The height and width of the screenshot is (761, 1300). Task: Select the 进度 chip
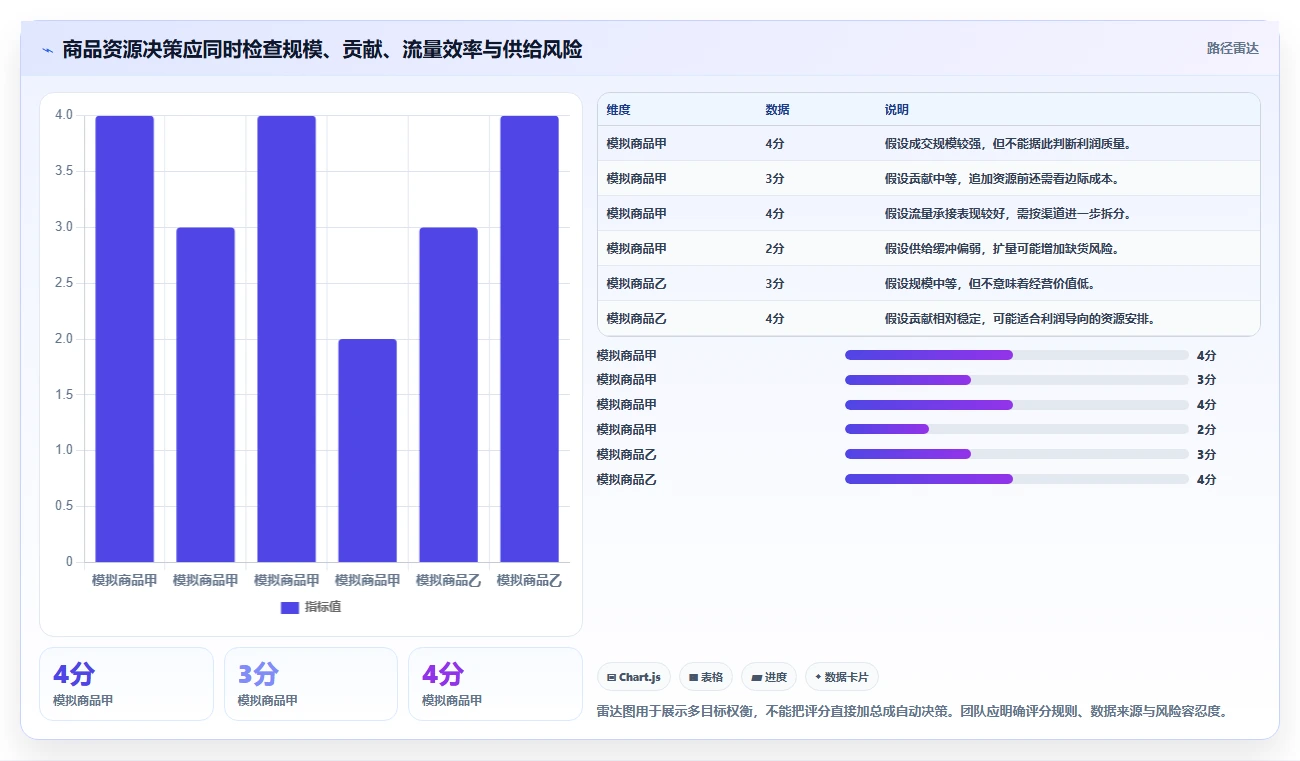(769, 677)
